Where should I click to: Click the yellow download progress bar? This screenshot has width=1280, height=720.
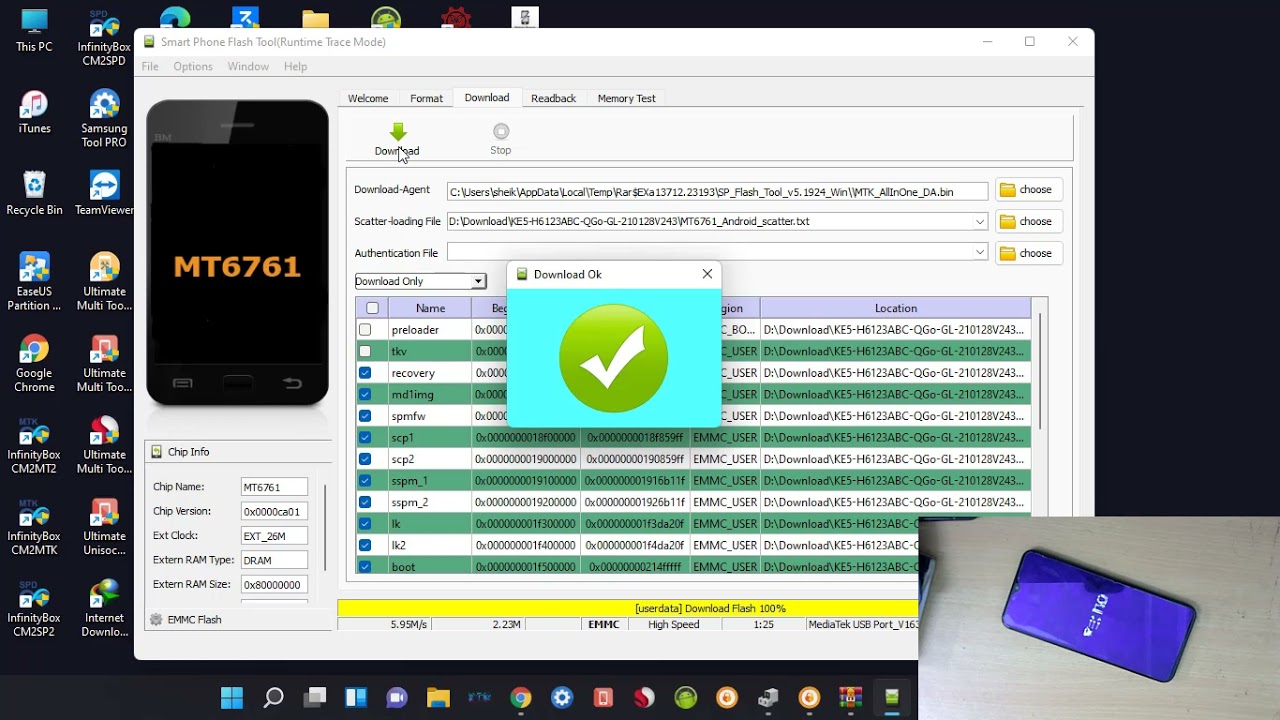pos(628,608)
